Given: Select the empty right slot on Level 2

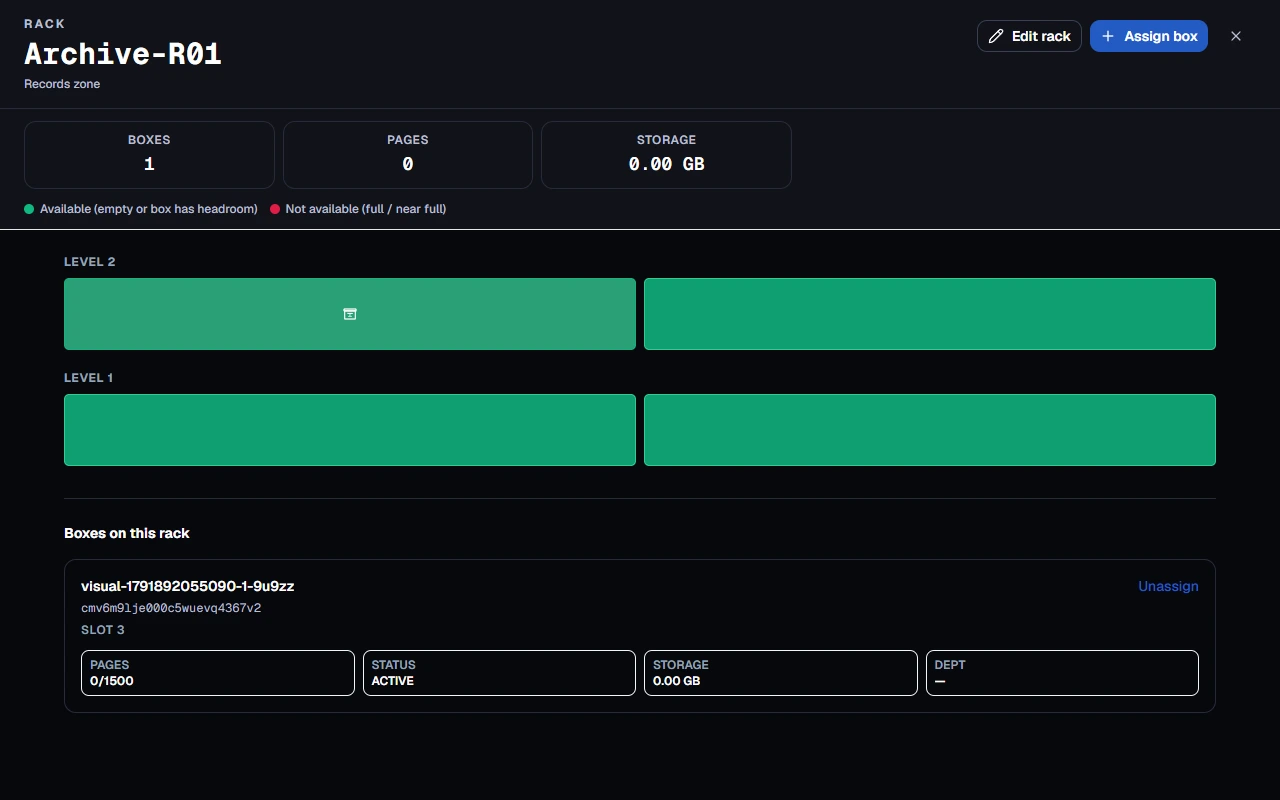Looking at the screenshot, I should [x=930, y=314].
